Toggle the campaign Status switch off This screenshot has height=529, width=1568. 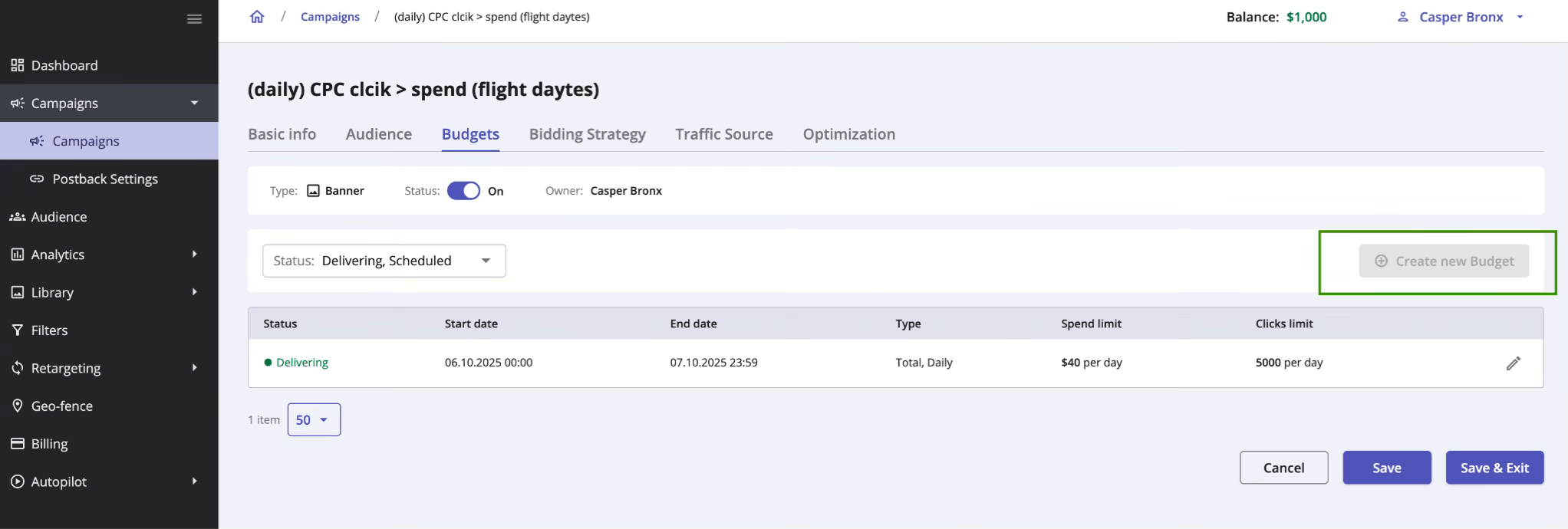(463, 191)
